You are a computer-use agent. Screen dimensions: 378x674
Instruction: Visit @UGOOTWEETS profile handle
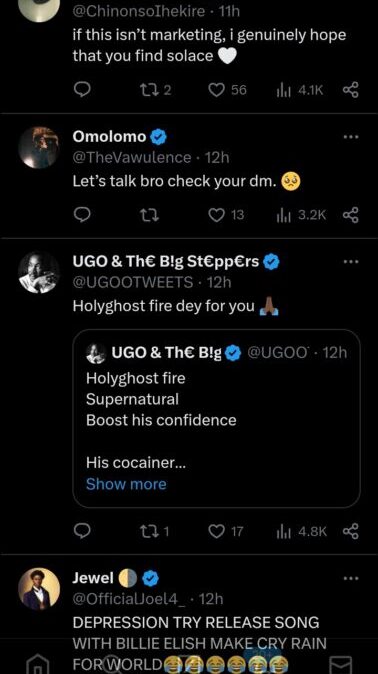click(132, 282)
